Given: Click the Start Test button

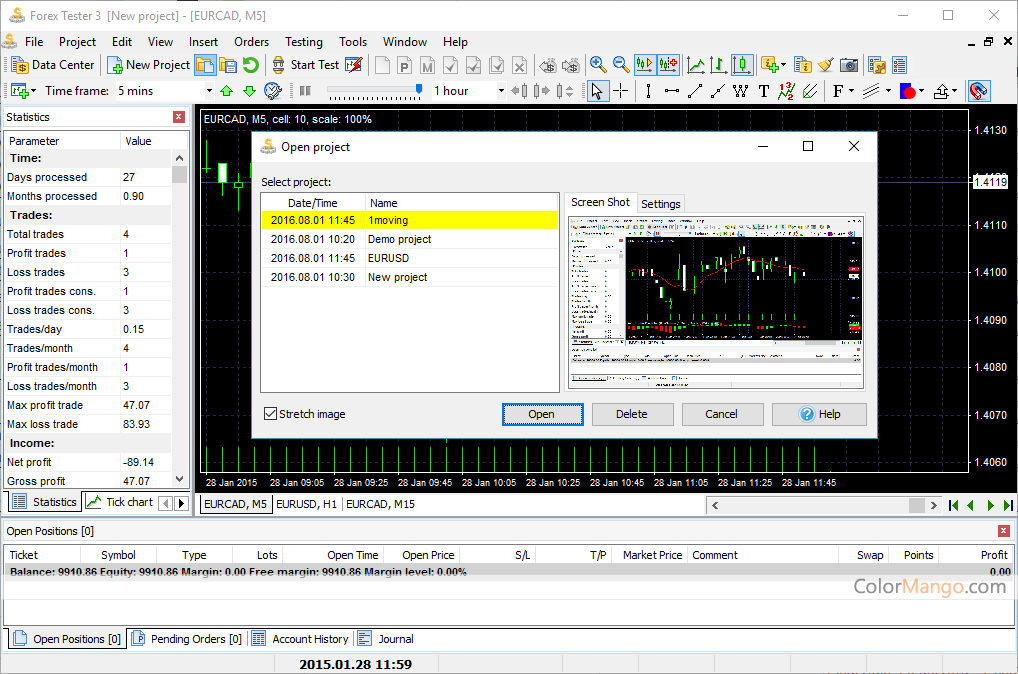Looking at the screenshot, I should pos(305,65).
